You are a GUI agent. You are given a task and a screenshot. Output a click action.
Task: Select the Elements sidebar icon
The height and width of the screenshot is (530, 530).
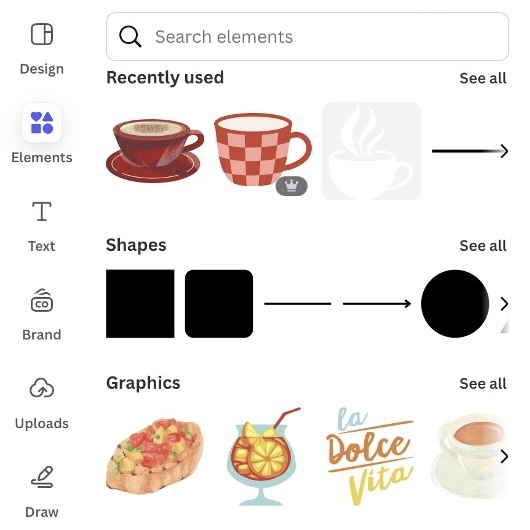point(42,123)
